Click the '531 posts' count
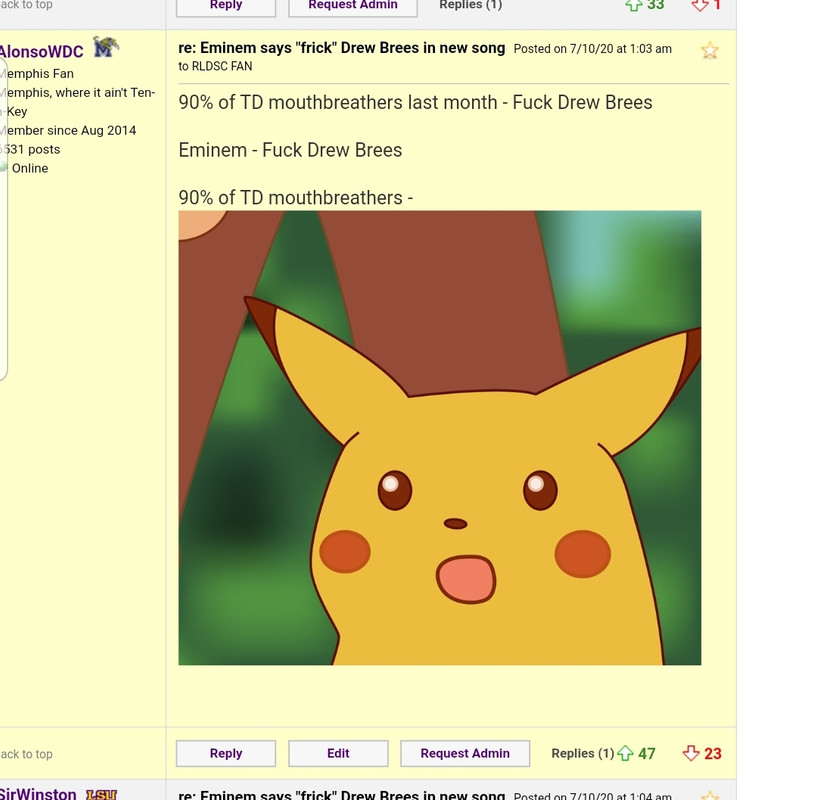This screenshot has height=800, width=817. 30,149
